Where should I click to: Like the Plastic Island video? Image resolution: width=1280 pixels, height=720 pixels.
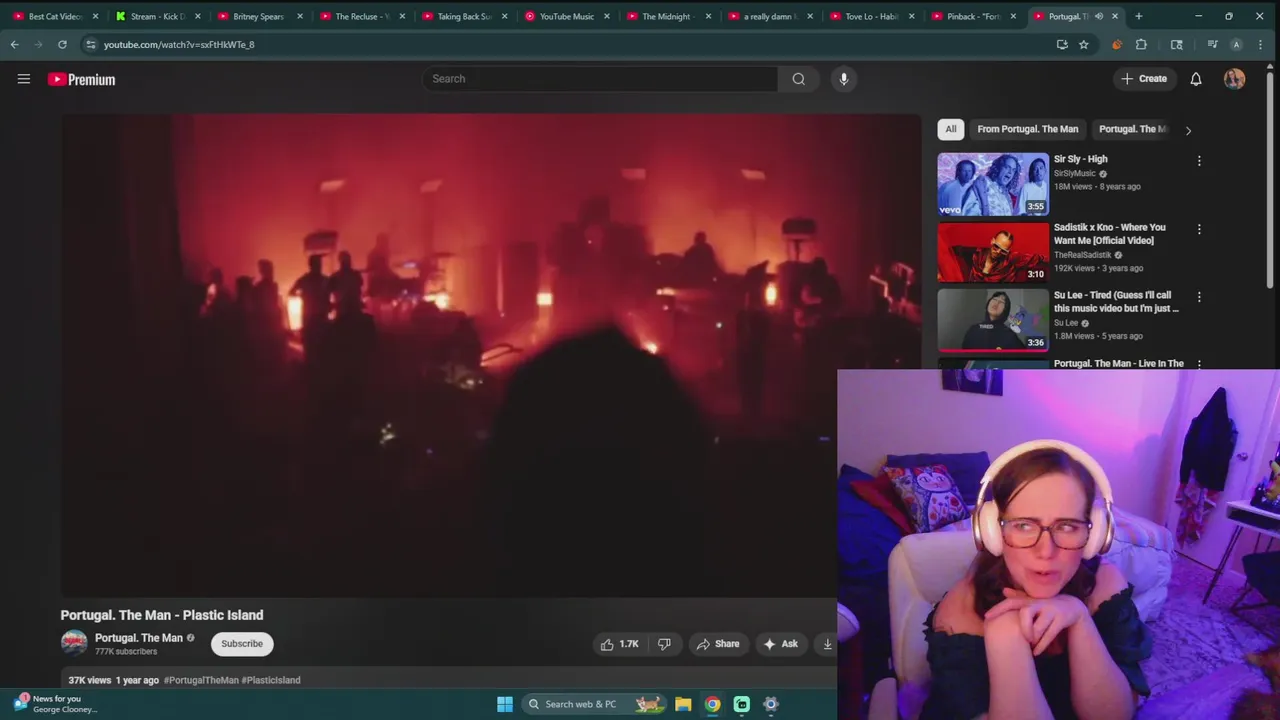[619, 644]
